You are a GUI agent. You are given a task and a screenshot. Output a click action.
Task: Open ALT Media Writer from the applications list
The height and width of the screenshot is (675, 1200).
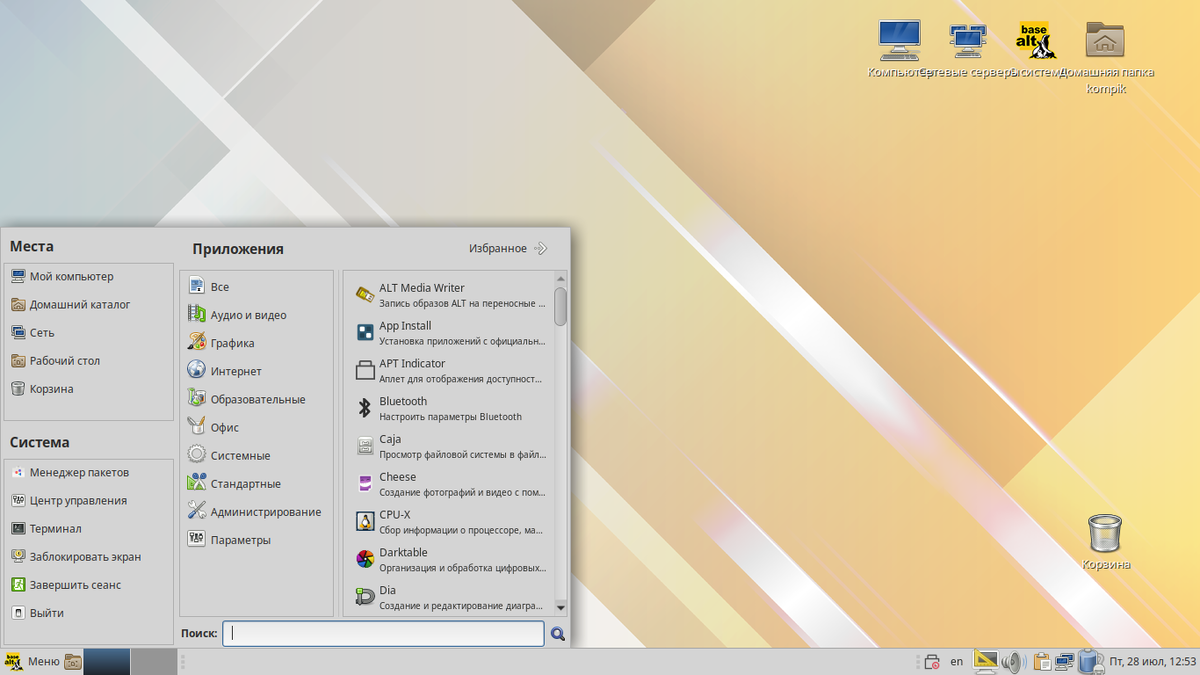tap(451, 295)
